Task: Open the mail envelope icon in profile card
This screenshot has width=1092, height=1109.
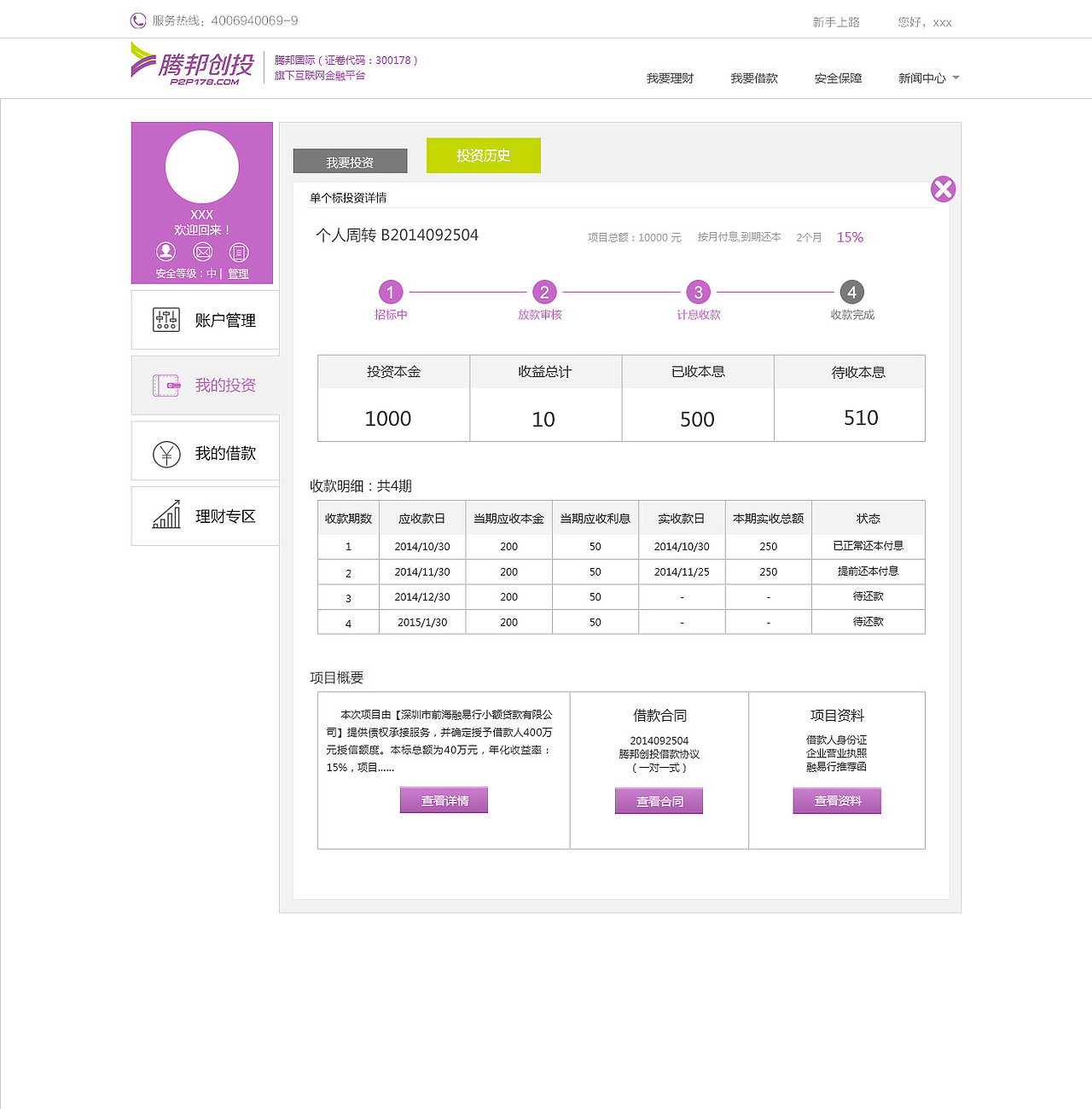Action: [203, 252]
